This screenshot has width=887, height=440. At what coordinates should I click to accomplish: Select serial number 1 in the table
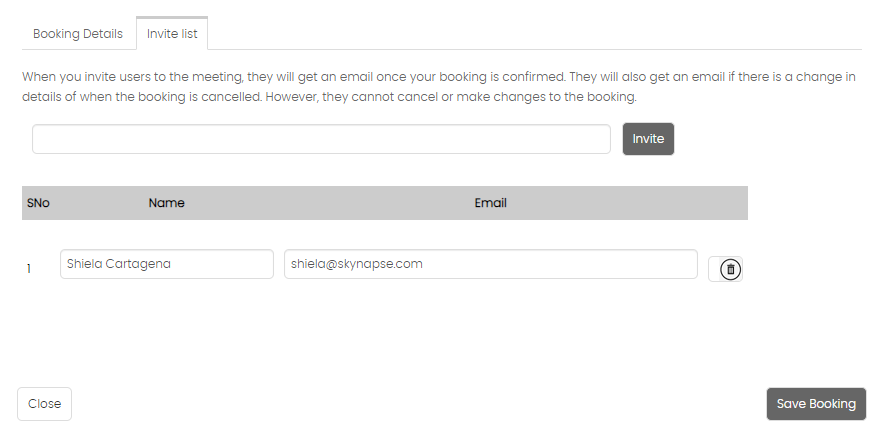(29, 269)
